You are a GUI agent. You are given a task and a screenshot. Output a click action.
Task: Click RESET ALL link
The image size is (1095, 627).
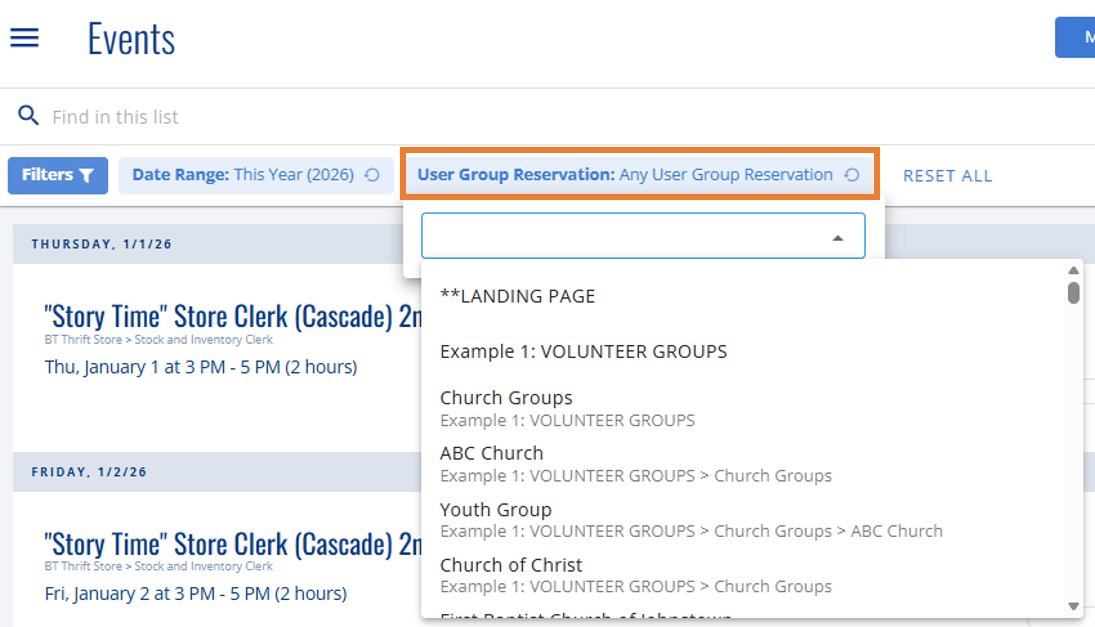[947, 176]
